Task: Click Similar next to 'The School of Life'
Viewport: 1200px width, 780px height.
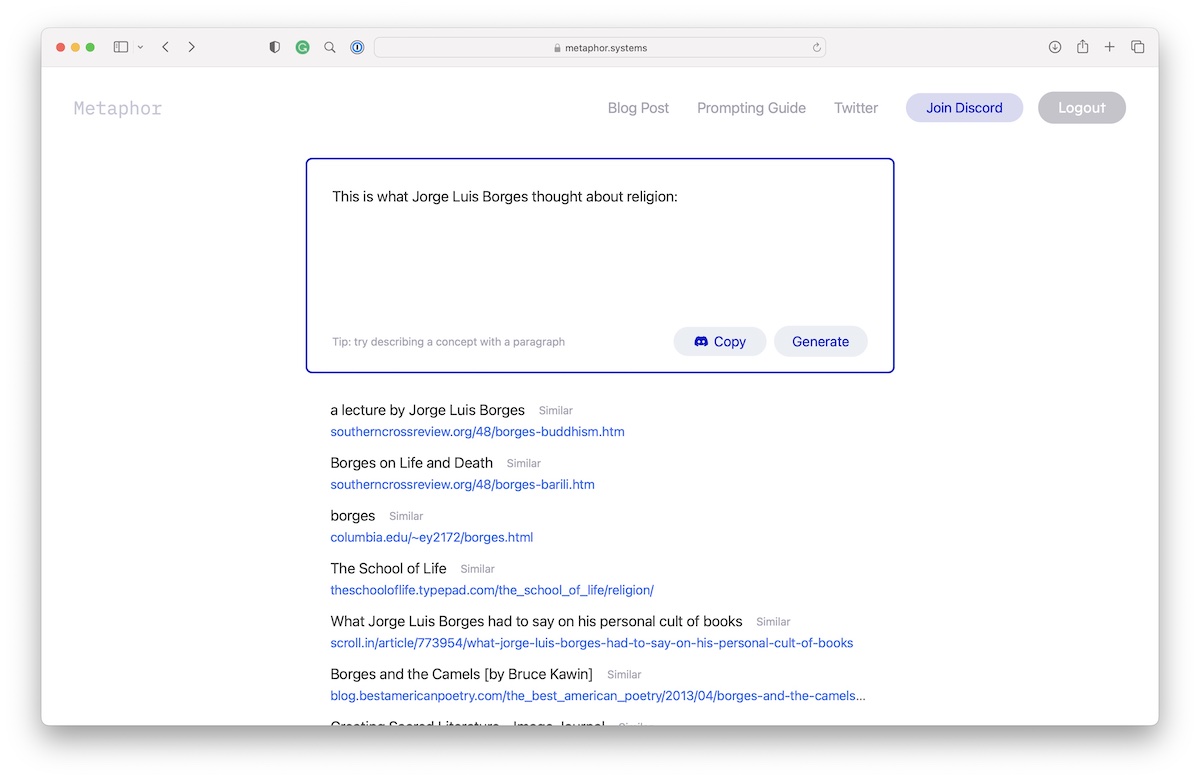Action: pyautogui.click(x=478, y=569)
